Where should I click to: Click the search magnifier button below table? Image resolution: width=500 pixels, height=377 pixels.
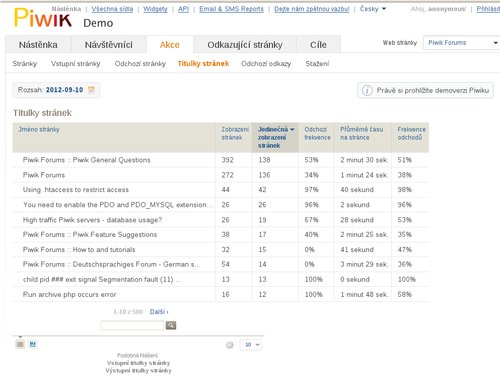click(171, 325)
